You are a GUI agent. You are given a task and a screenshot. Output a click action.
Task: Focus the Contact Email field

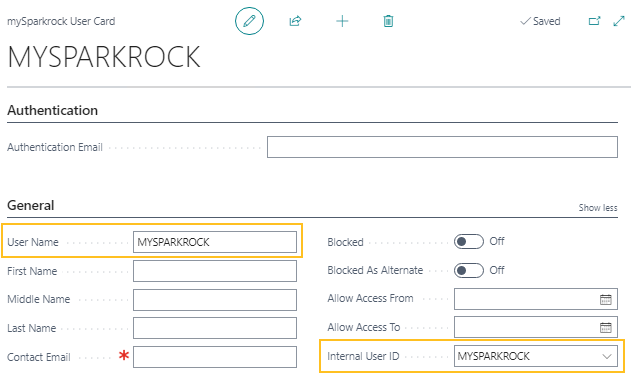215,357
